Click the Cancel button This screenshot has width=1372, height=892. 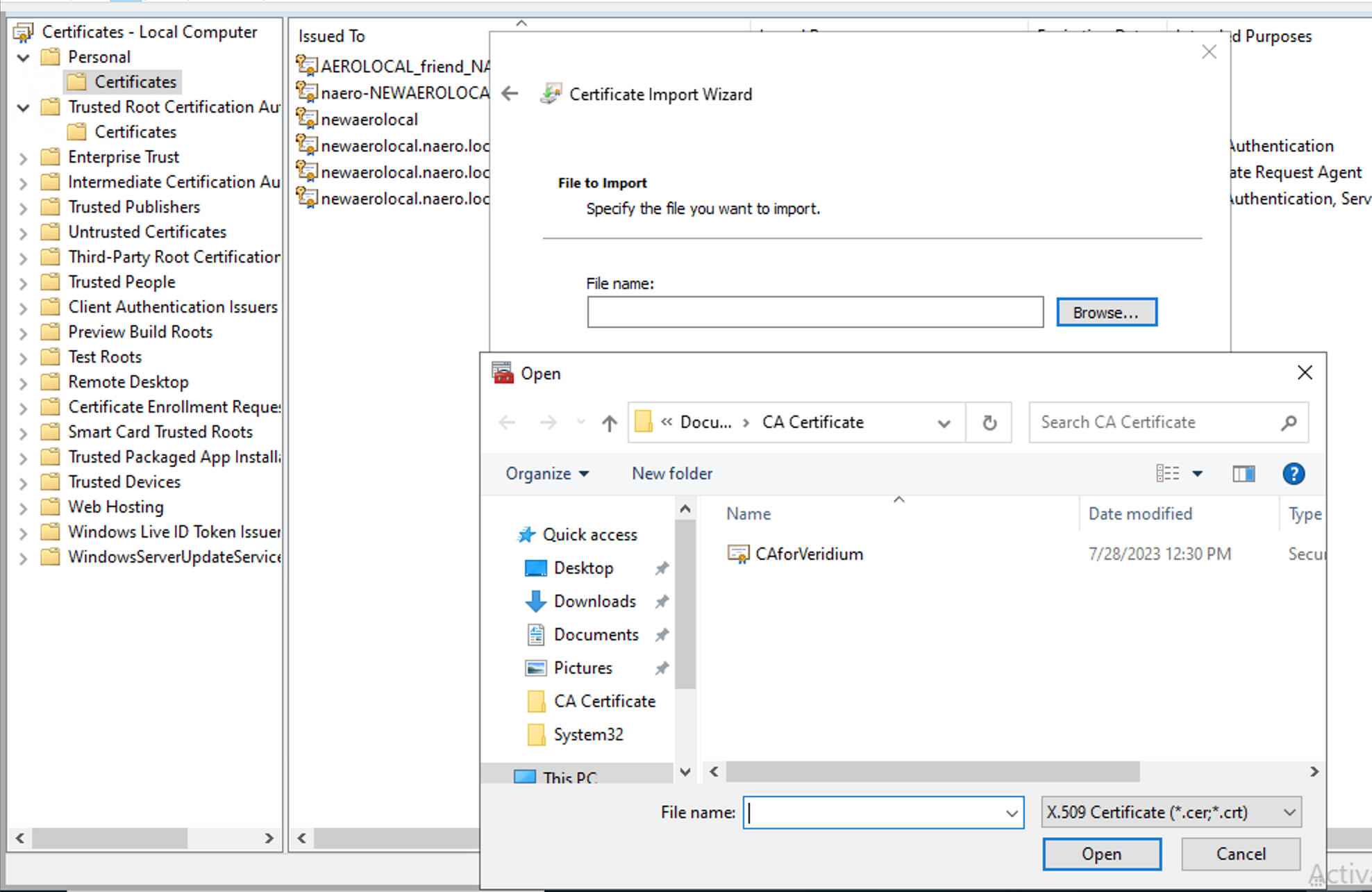click(x=1240, y=854)
